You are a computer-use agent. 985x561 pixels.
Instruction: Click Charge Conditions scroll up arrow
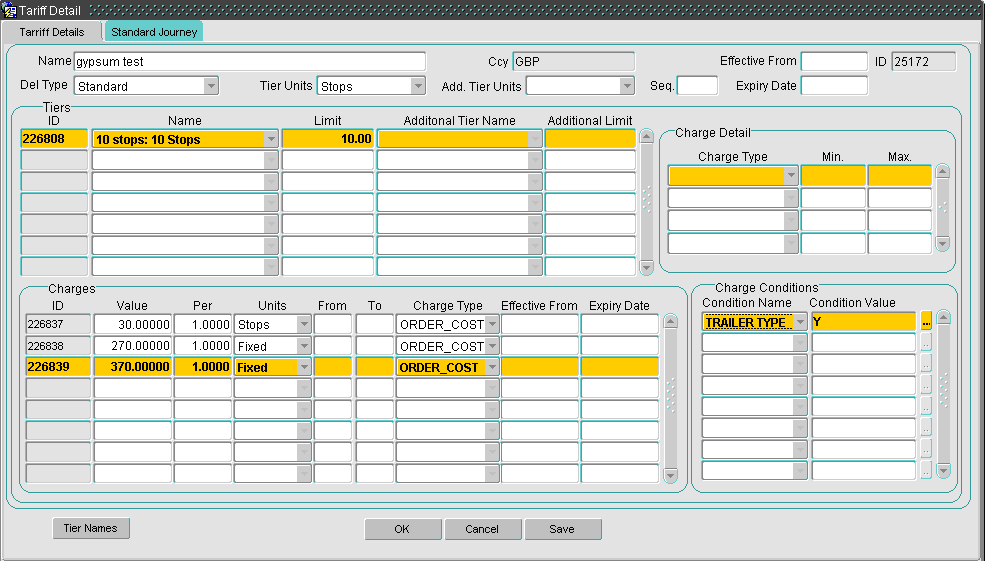(944, 317)
